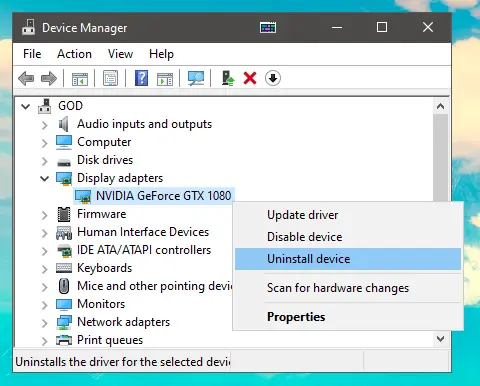480x386 pixels.
Task: Click the vertical scrollbar thumb
Action: click(x=440, y=158)
